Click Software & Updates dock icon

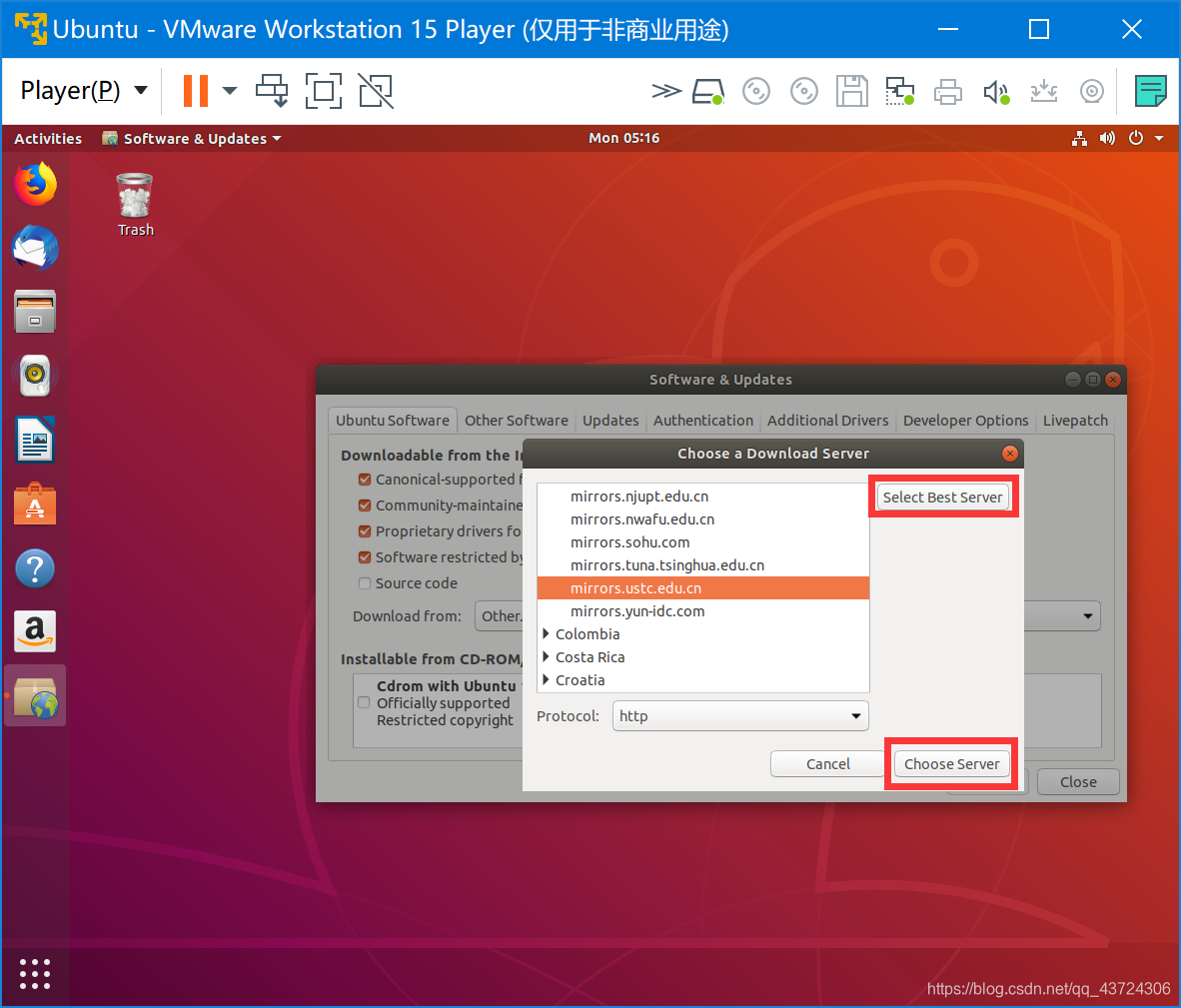pos(35,696)
